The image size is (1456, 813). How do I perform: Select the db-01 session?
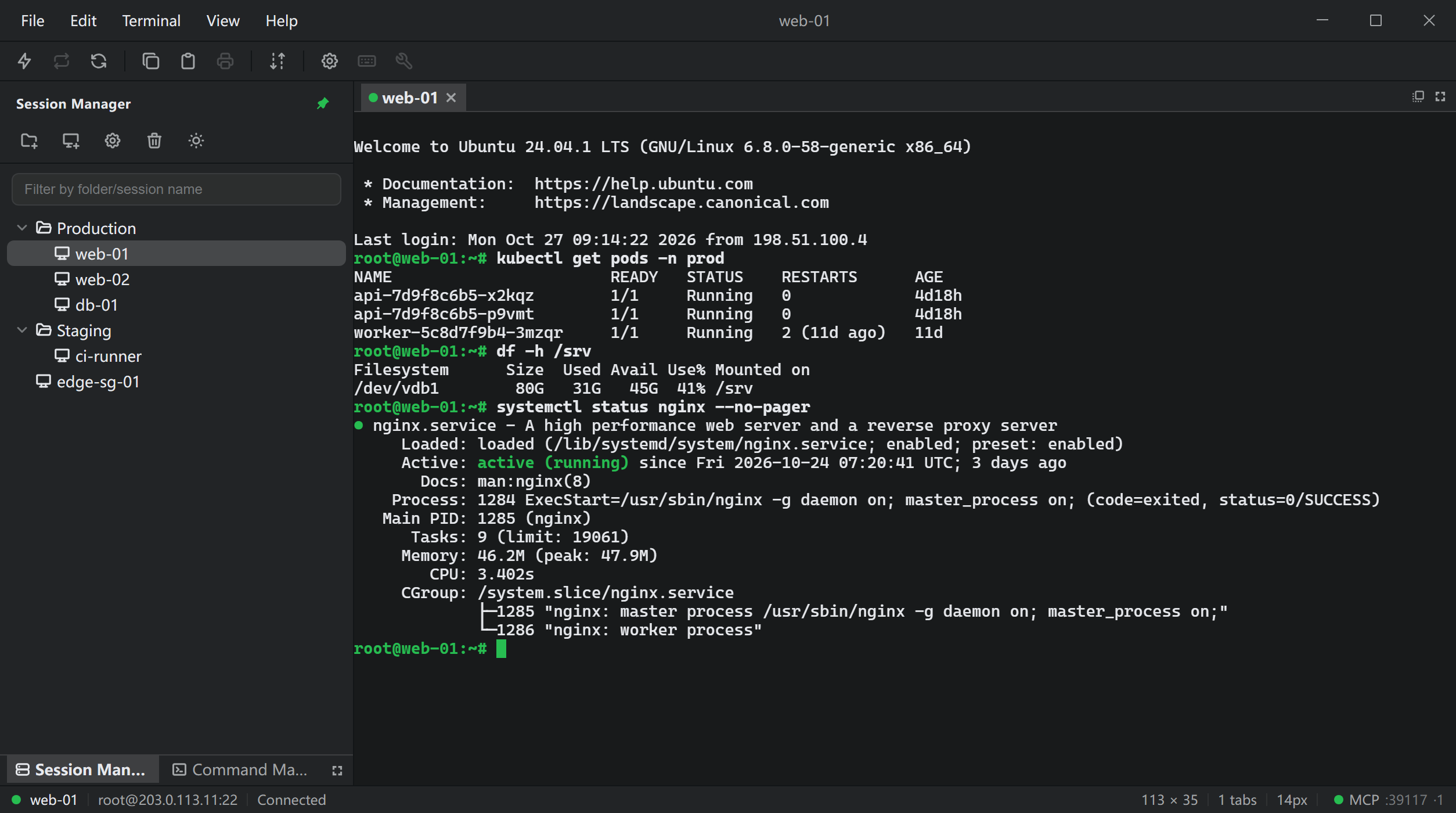[x=176, y=305]
